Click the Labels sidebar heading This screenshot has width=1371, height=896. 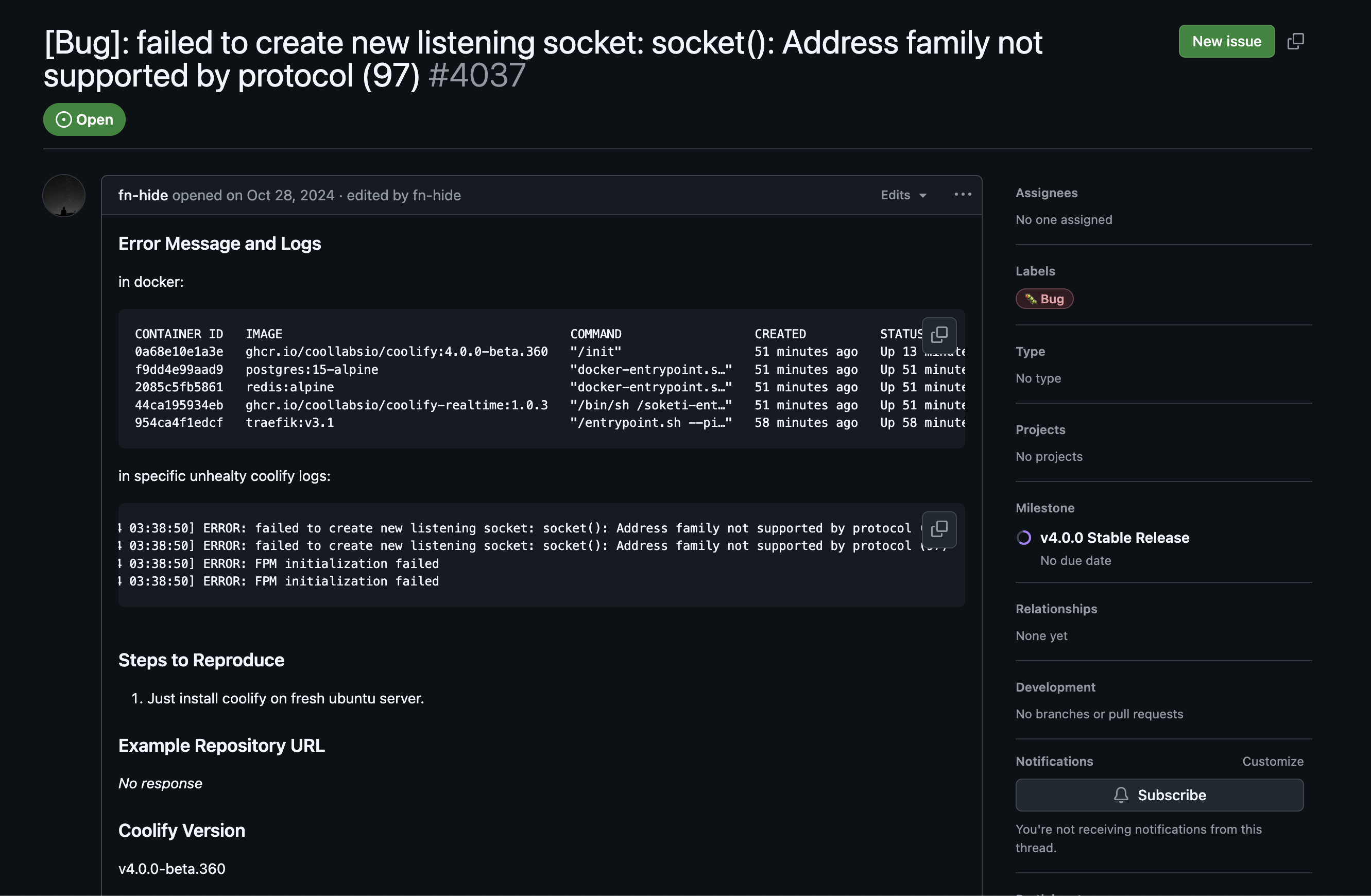[x=1035, y=271]
